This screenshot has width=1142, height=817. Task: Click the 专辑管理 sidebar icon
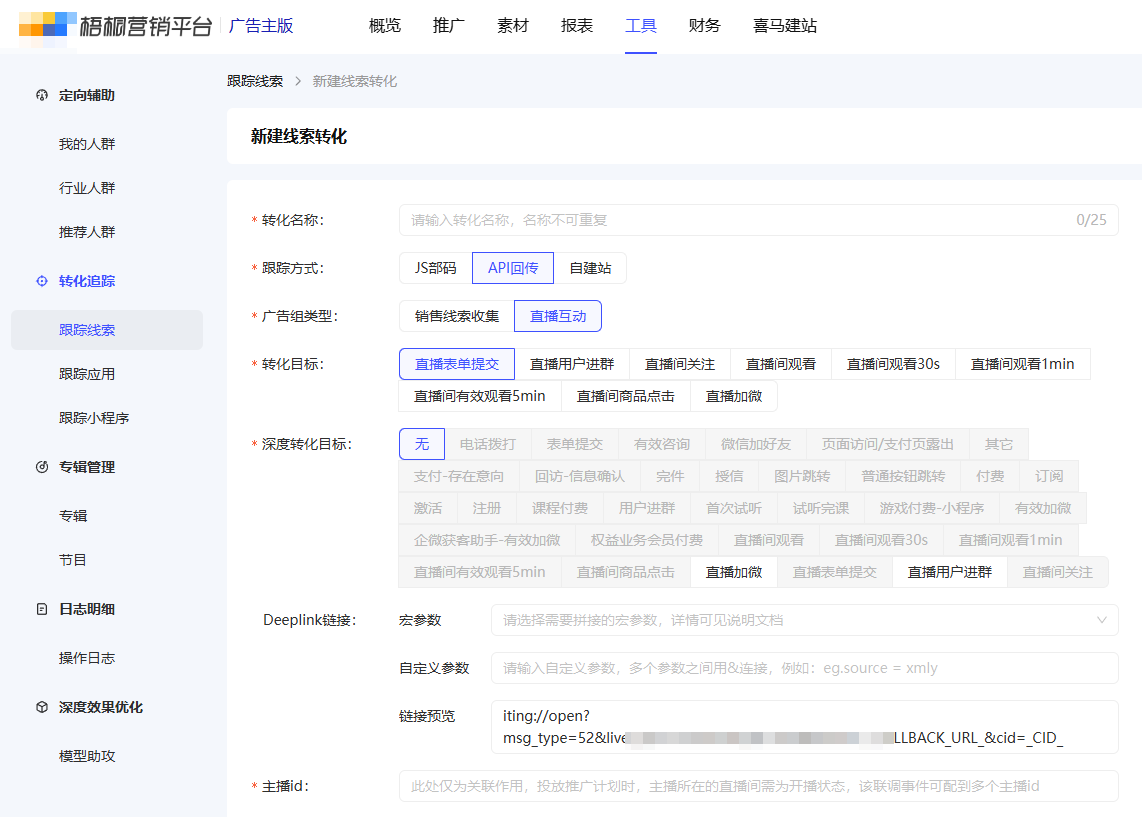click(42, 467)
